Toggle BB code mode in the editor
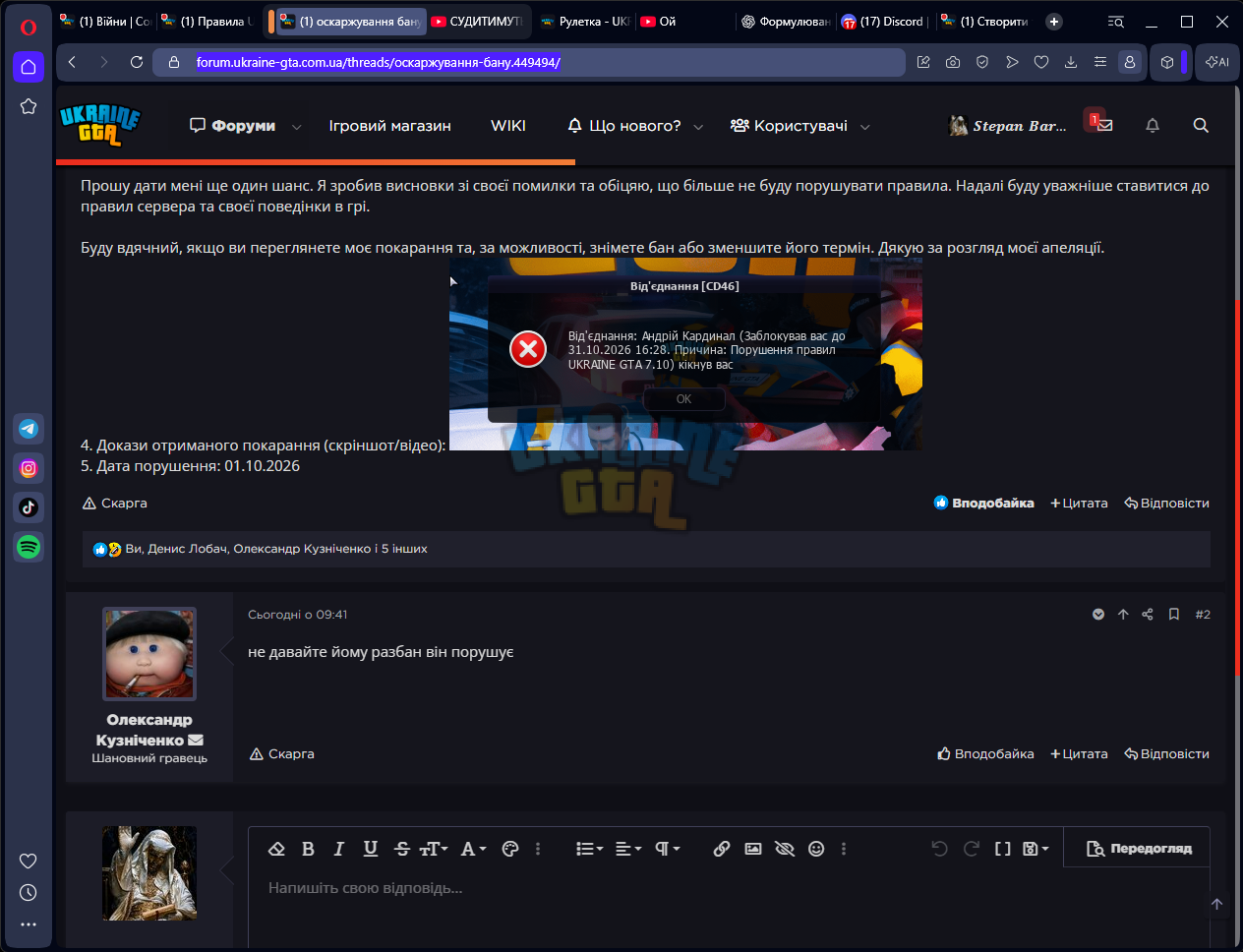Viewport: 1243px width, 952px height. click(x=1002, y=849)
